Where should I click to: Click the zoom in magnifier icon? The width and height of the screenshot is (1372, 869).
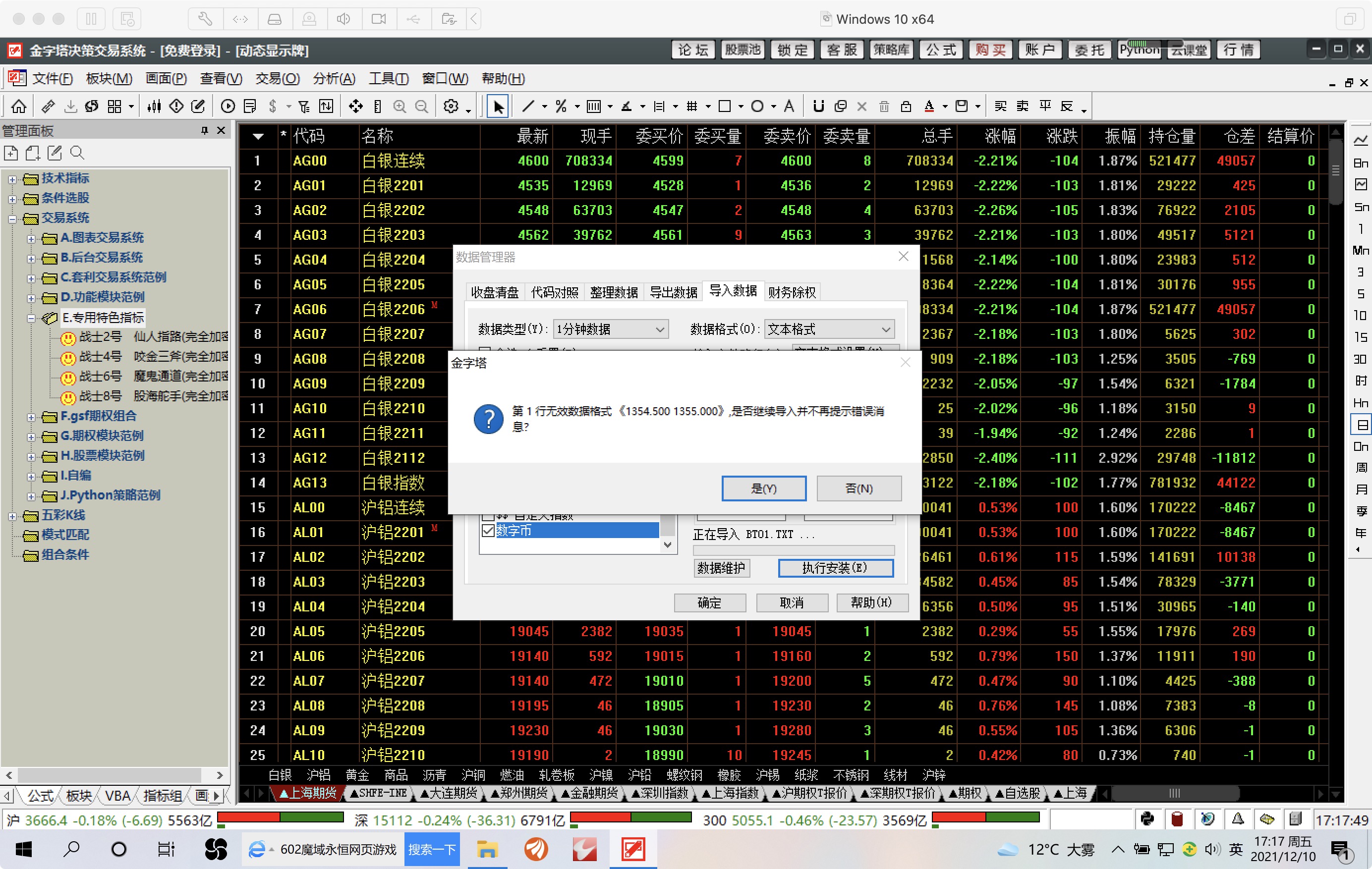point(400,107)
